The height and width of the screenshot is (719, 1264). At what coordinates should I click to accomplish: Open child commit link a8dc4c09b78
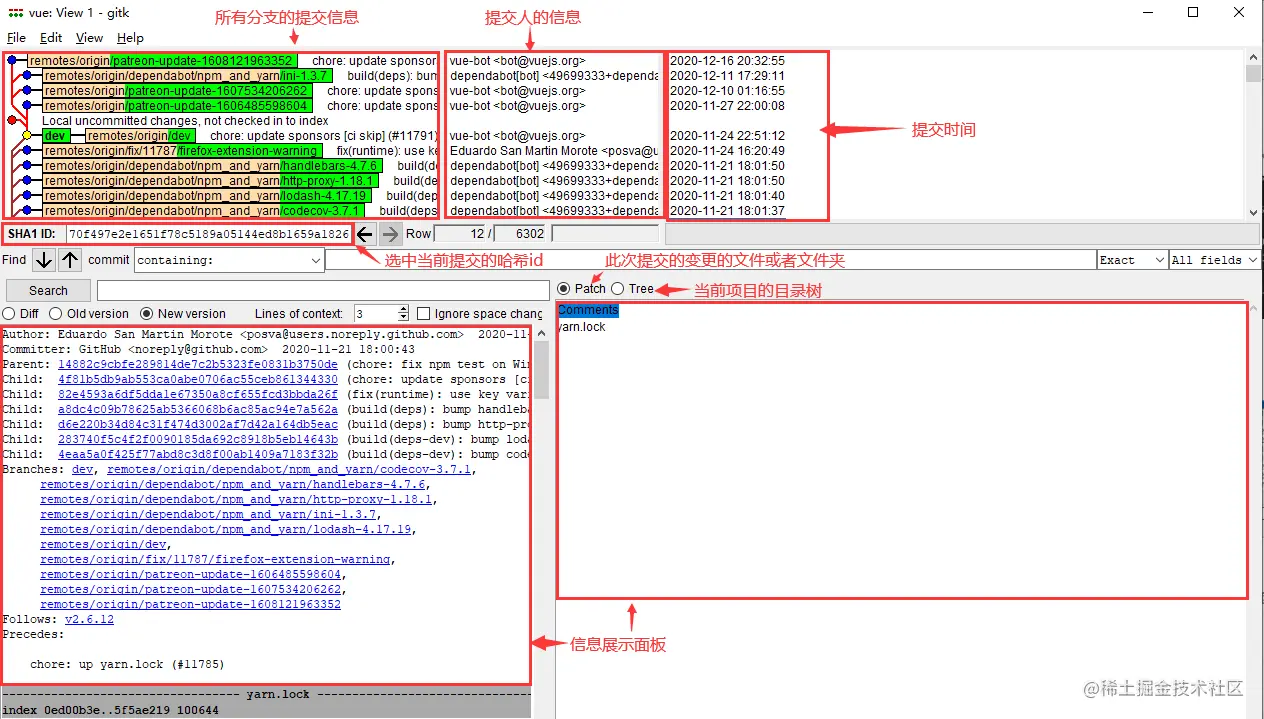pos(198,409)
